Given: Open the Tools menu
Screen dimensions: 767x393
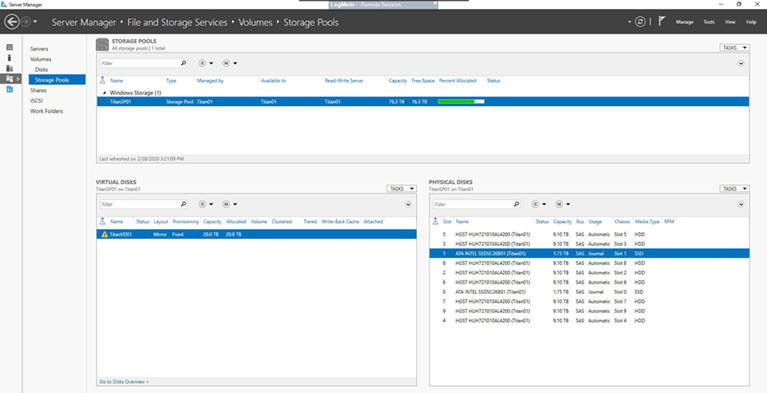Looking at the screenshot, I should (709, 22).
